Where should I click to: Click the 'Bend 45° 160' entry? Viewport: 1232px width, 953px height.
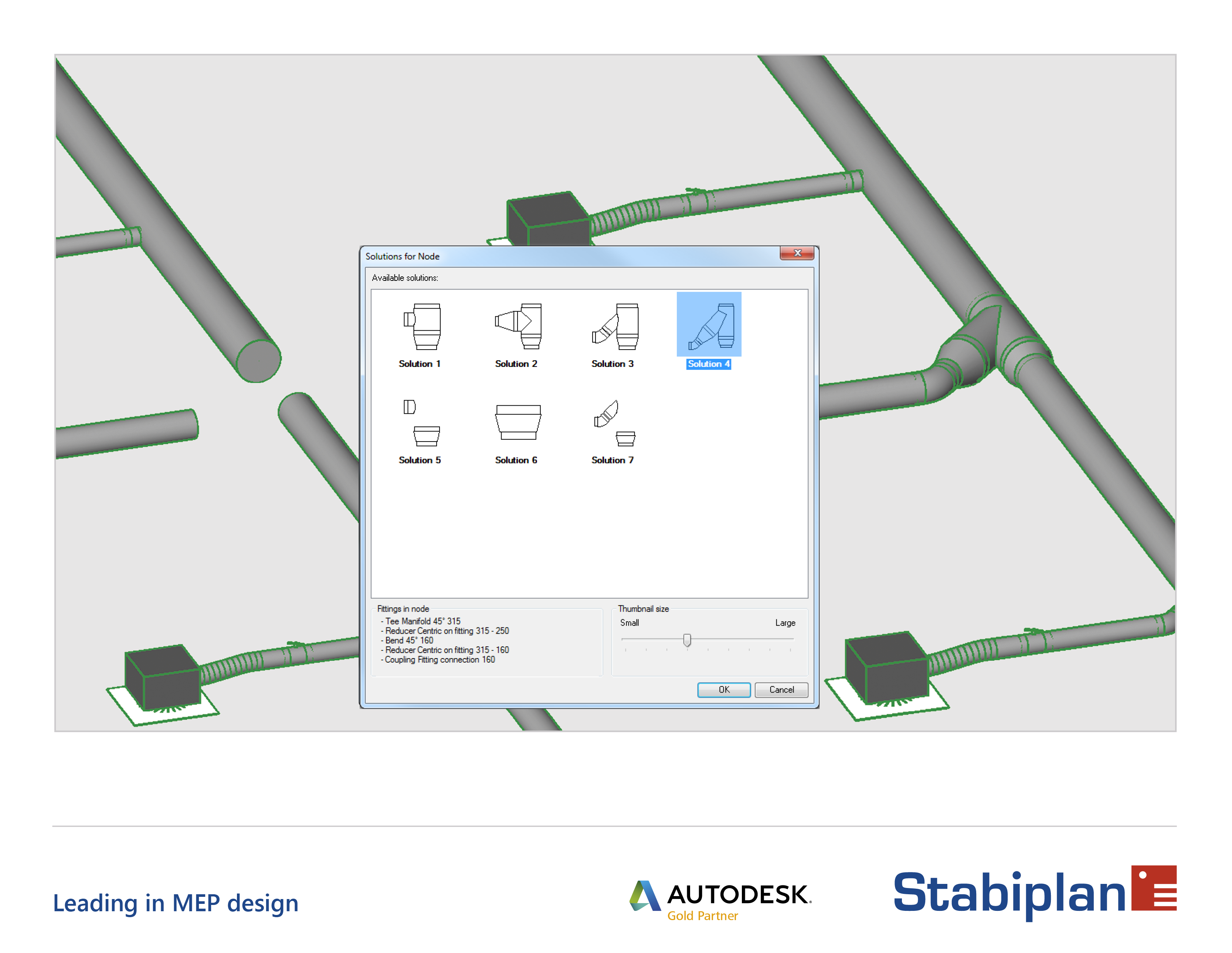[x=409, y=640]
